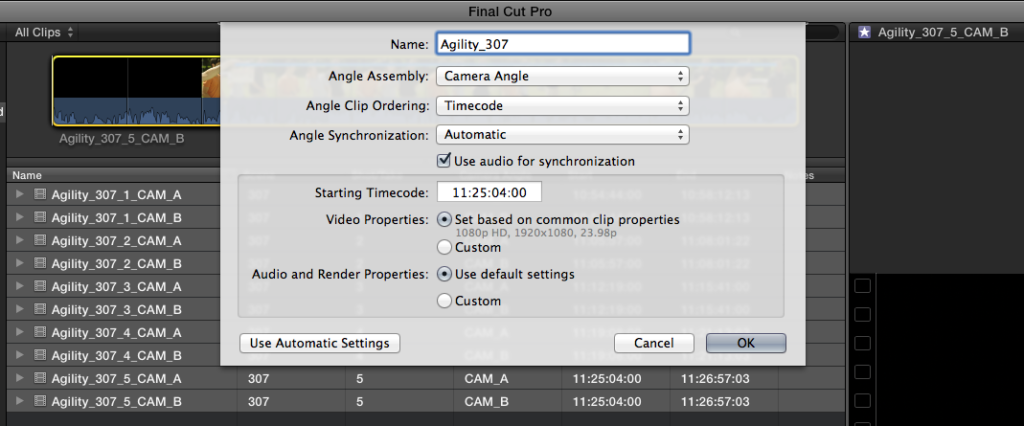Click the Starting Timecode field
The image size is (1024, 426).
click(488, 192)
